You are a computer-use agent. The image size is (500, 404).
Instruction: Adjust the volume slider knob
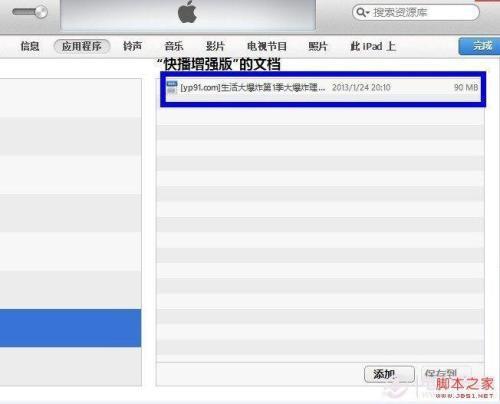42,12
